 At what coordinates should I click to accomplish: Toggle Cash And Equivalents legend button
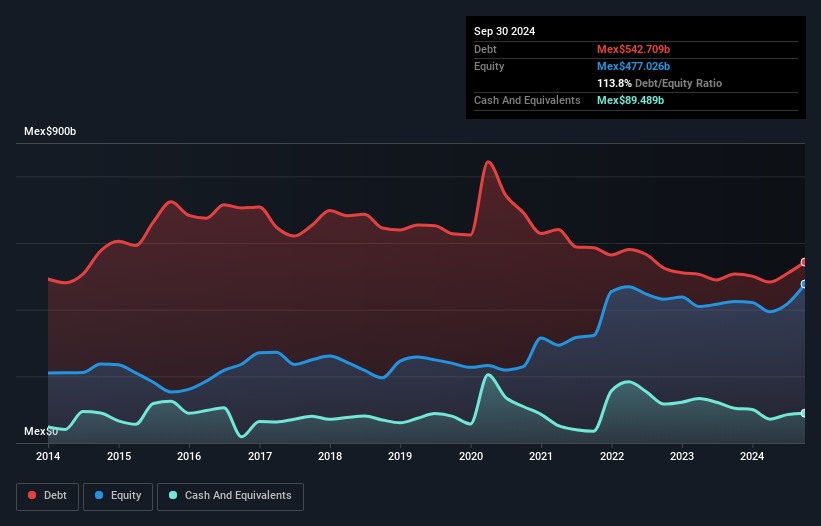coord(230,495)
